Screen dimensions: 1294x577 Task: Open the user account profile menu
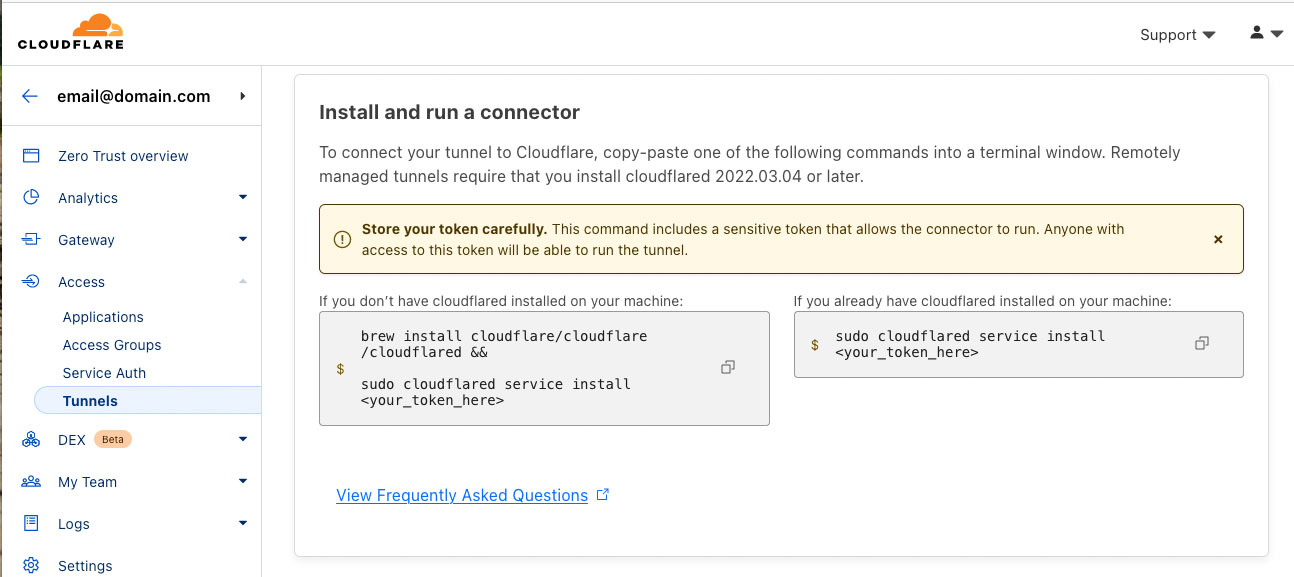1265,33
